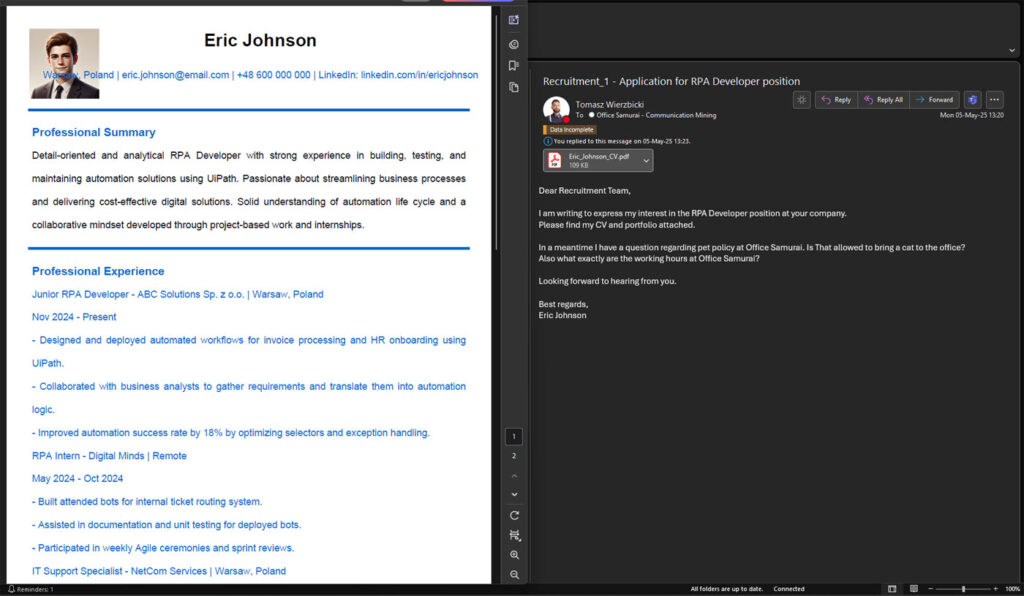This screenshot has height=596, width=1024.
Task: Click the 'Professional Experience' heading
Action: [x=98, y=272]
